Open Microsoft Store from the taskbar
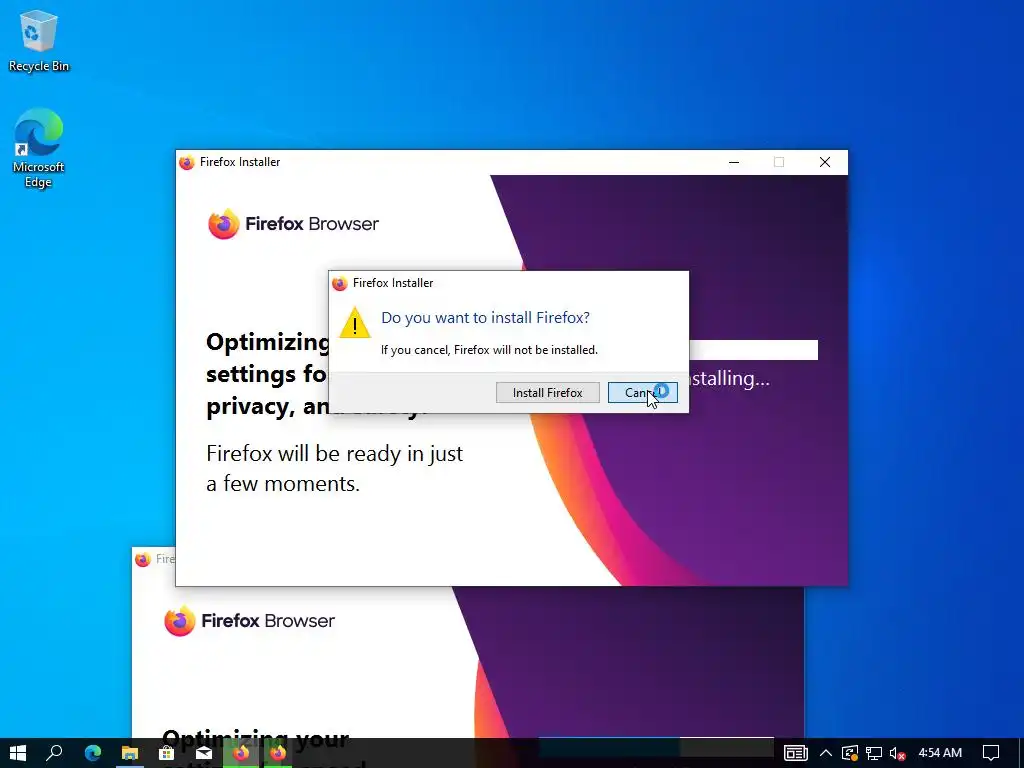1024x768 pixels. [x=167, y=753]
